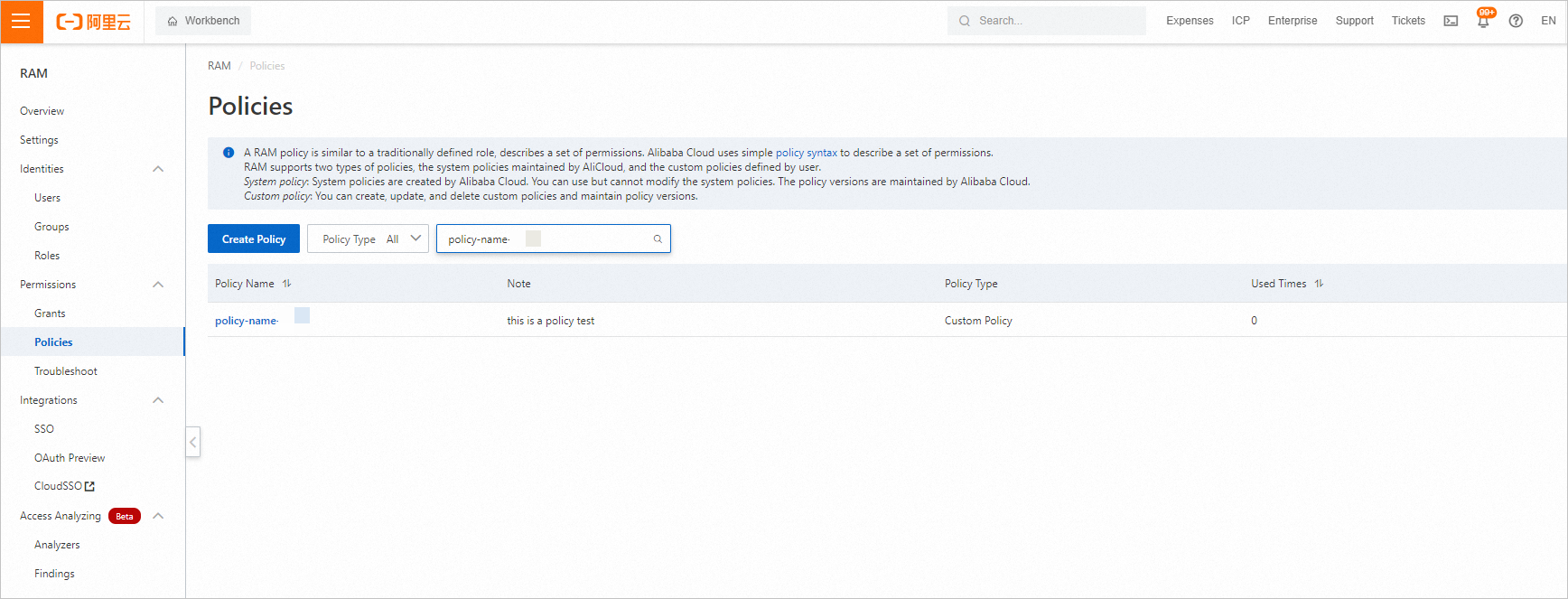Open the Users menu item
This screenshot has height=599, width=1568.
(x=48, y=198)
